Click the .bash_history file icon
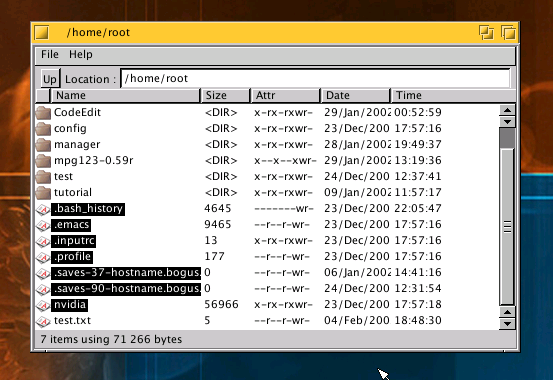553x380 pixels. tap(43, 209)
